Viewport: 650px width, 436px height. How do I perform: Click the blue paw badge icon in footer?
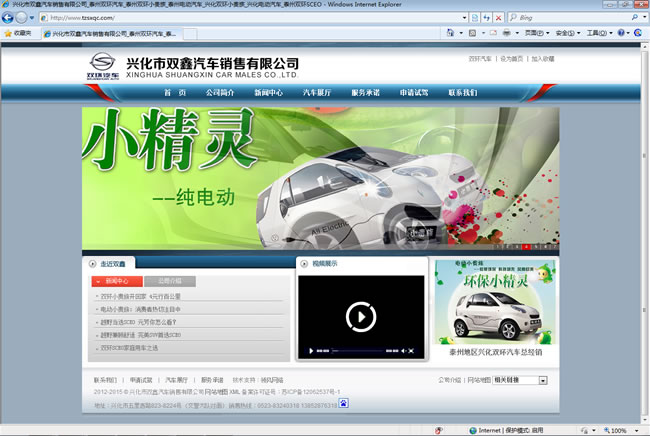tap(344, 403)
